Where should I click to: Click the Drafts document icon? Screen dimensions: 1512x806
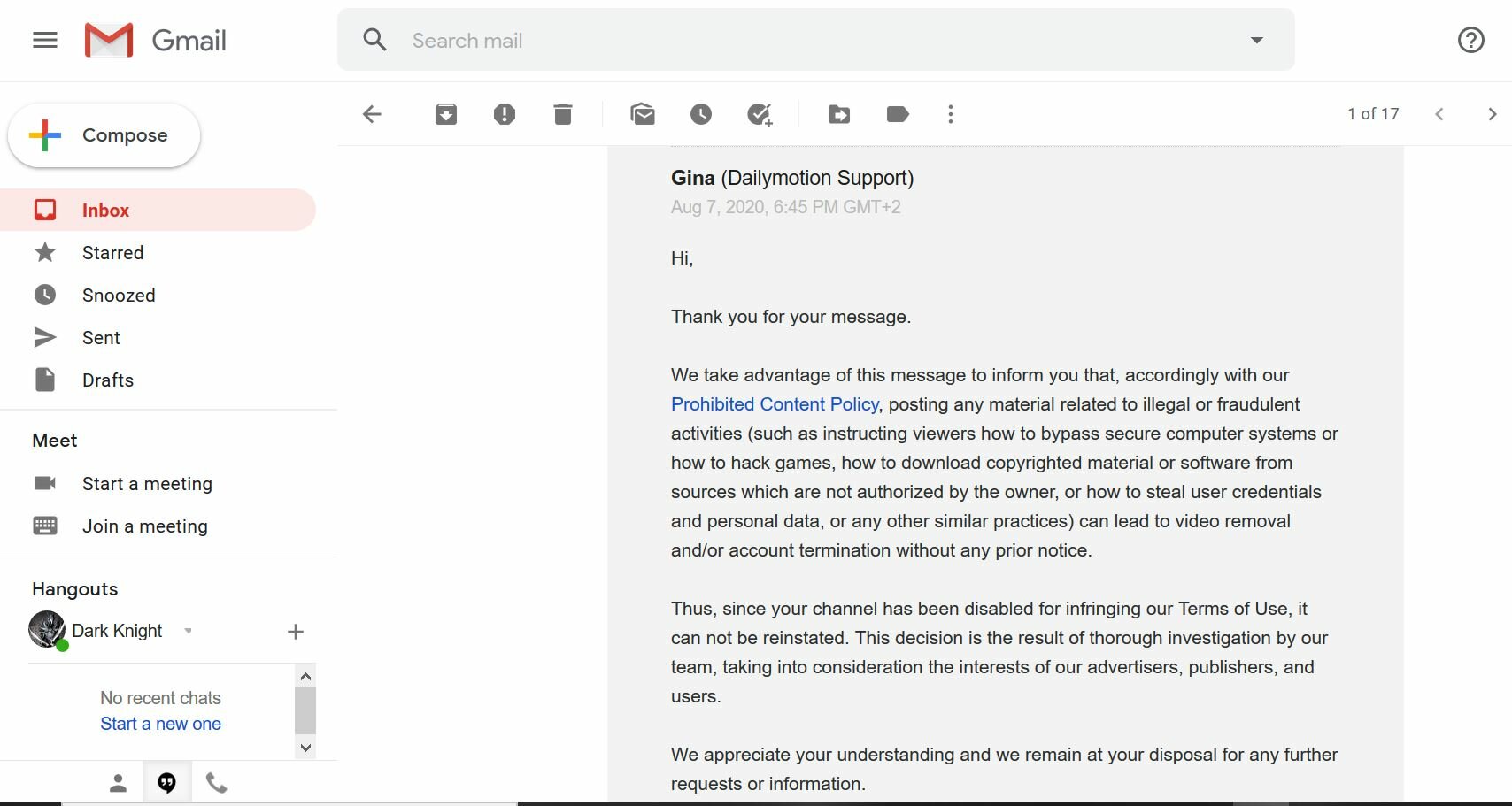coord(45,380)
